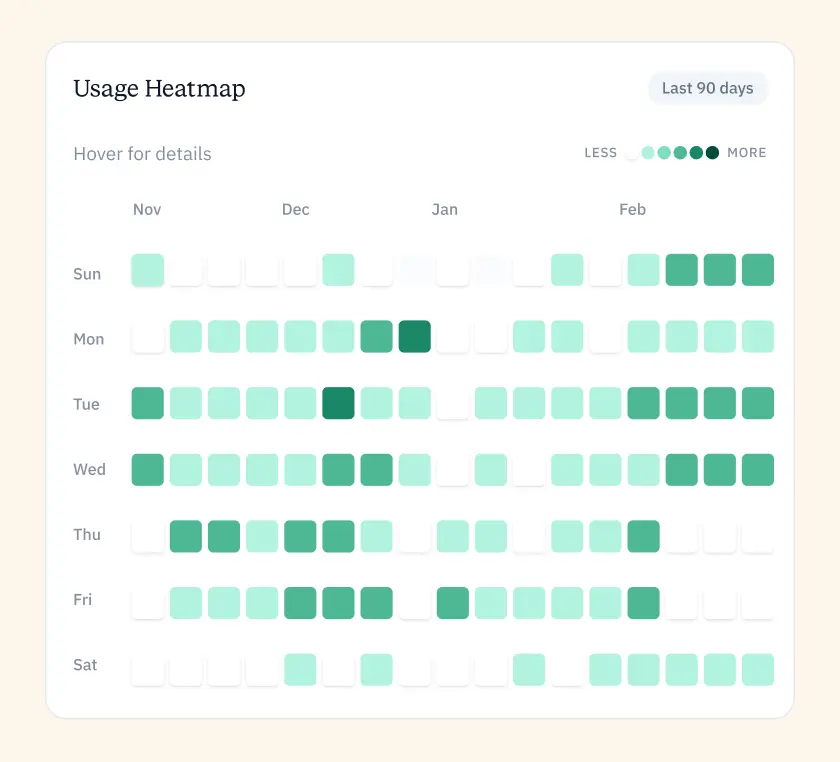Viewport: 840px width, 762px height.
Task: Click the darkest legend dot beside MORE
Action: click(x=712, y=153)
